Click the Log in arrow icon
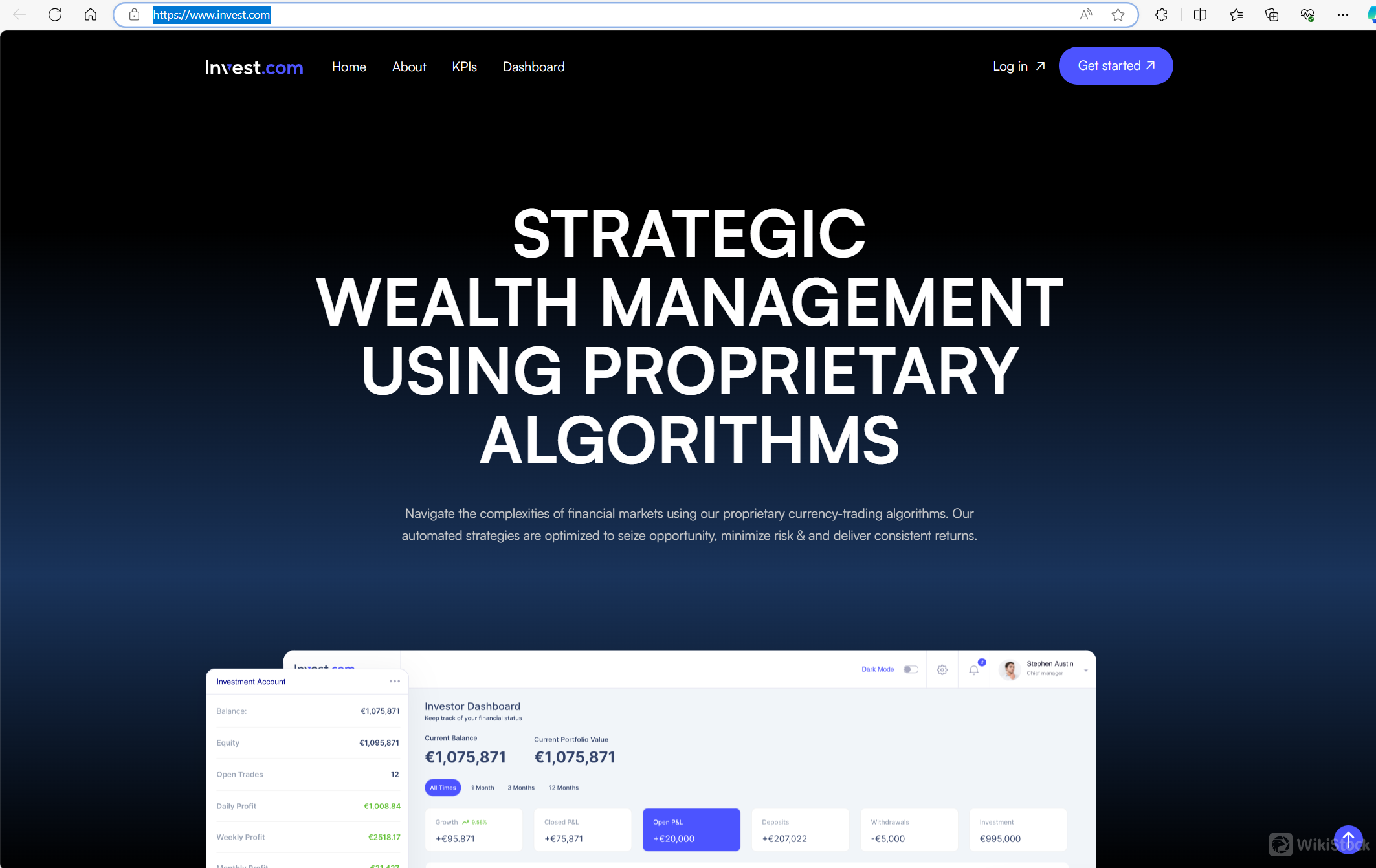The image size is (1376, 868). click(x=1042, y=66)
